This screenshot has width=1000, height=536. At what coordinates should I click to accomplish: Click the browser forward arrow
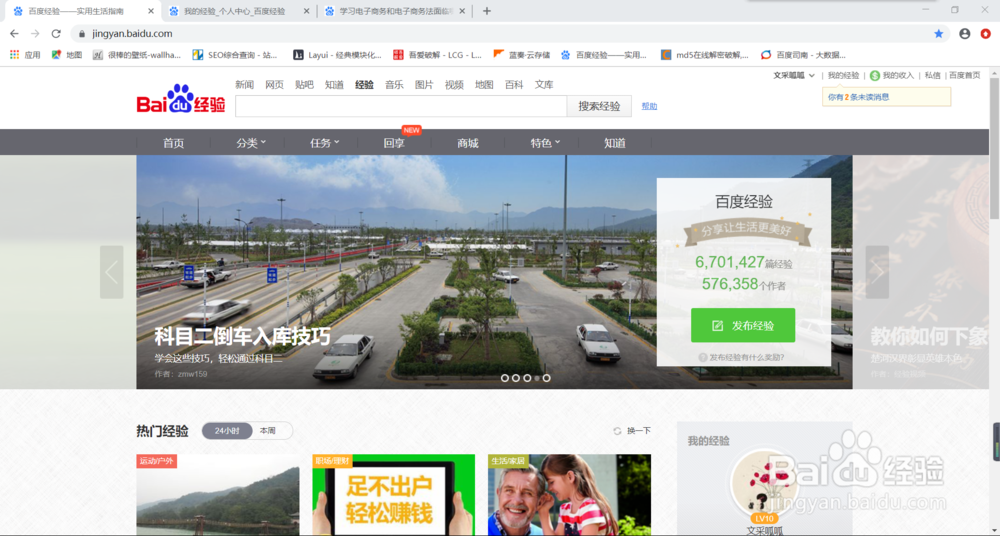(35, 33)
